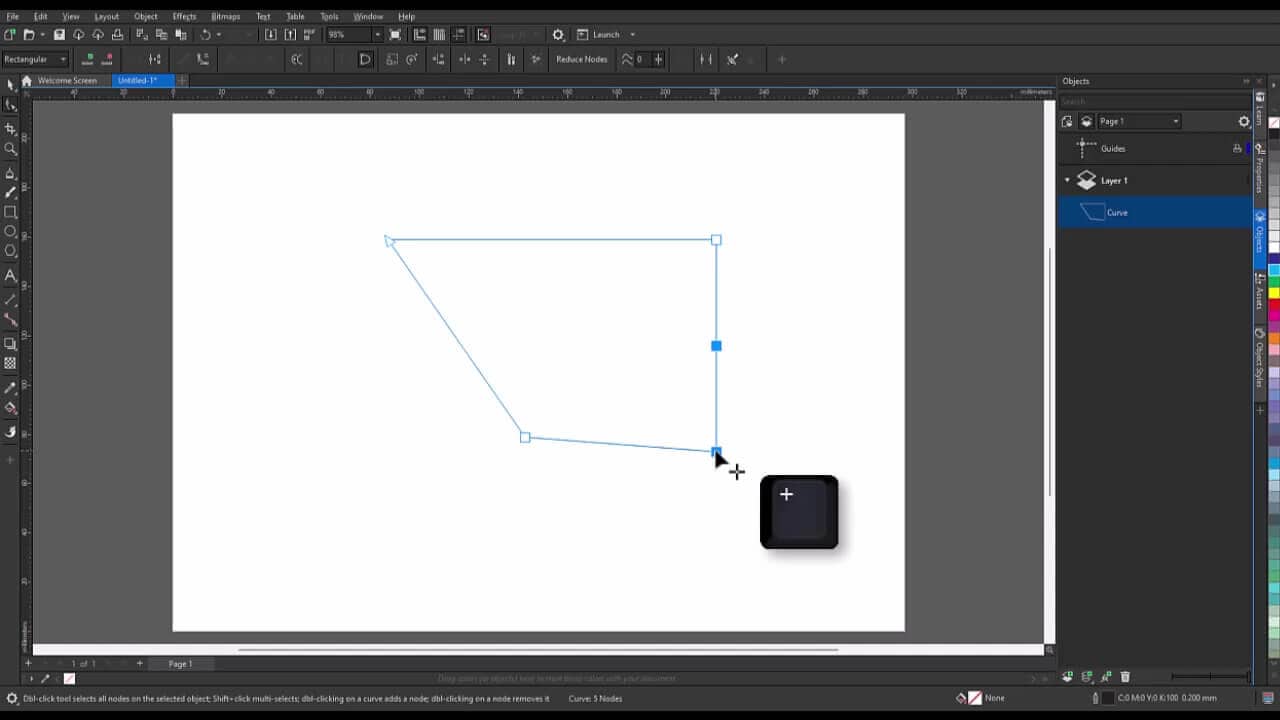Select the Rectangle tool
1280x720 pixels.
[11, 212]
